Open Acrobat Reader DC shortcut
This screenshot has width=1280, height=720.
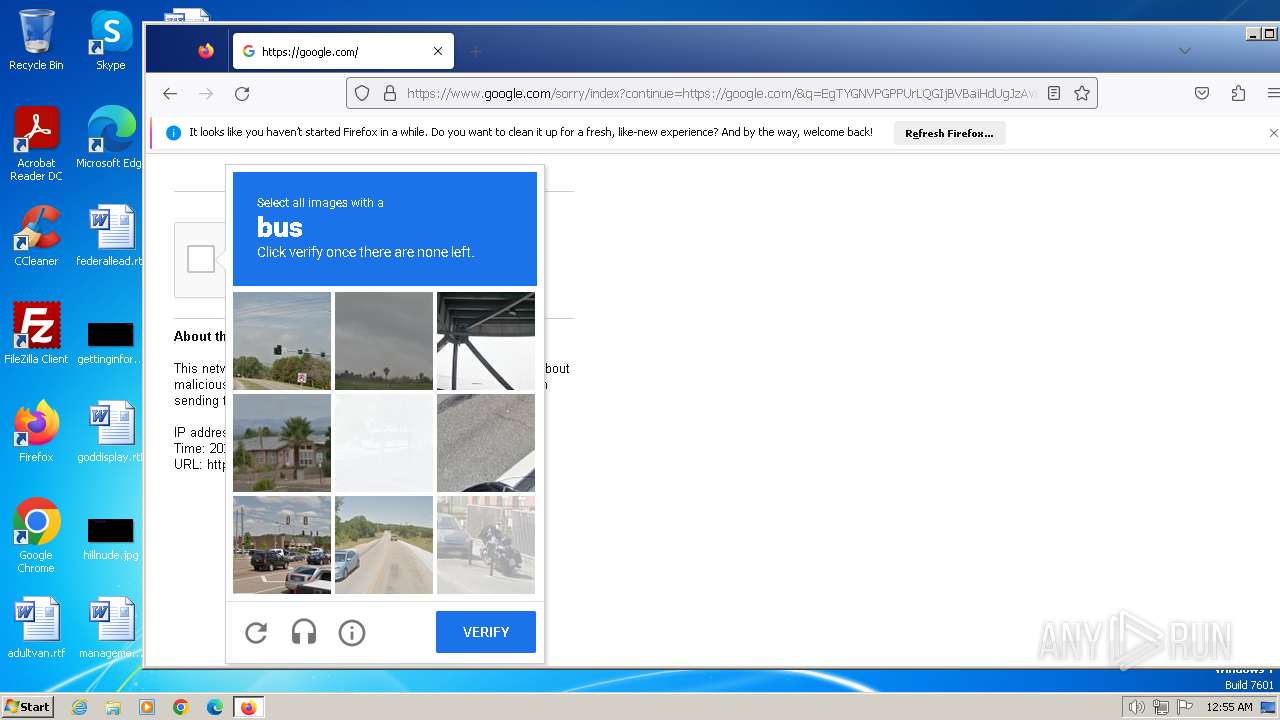36,144
